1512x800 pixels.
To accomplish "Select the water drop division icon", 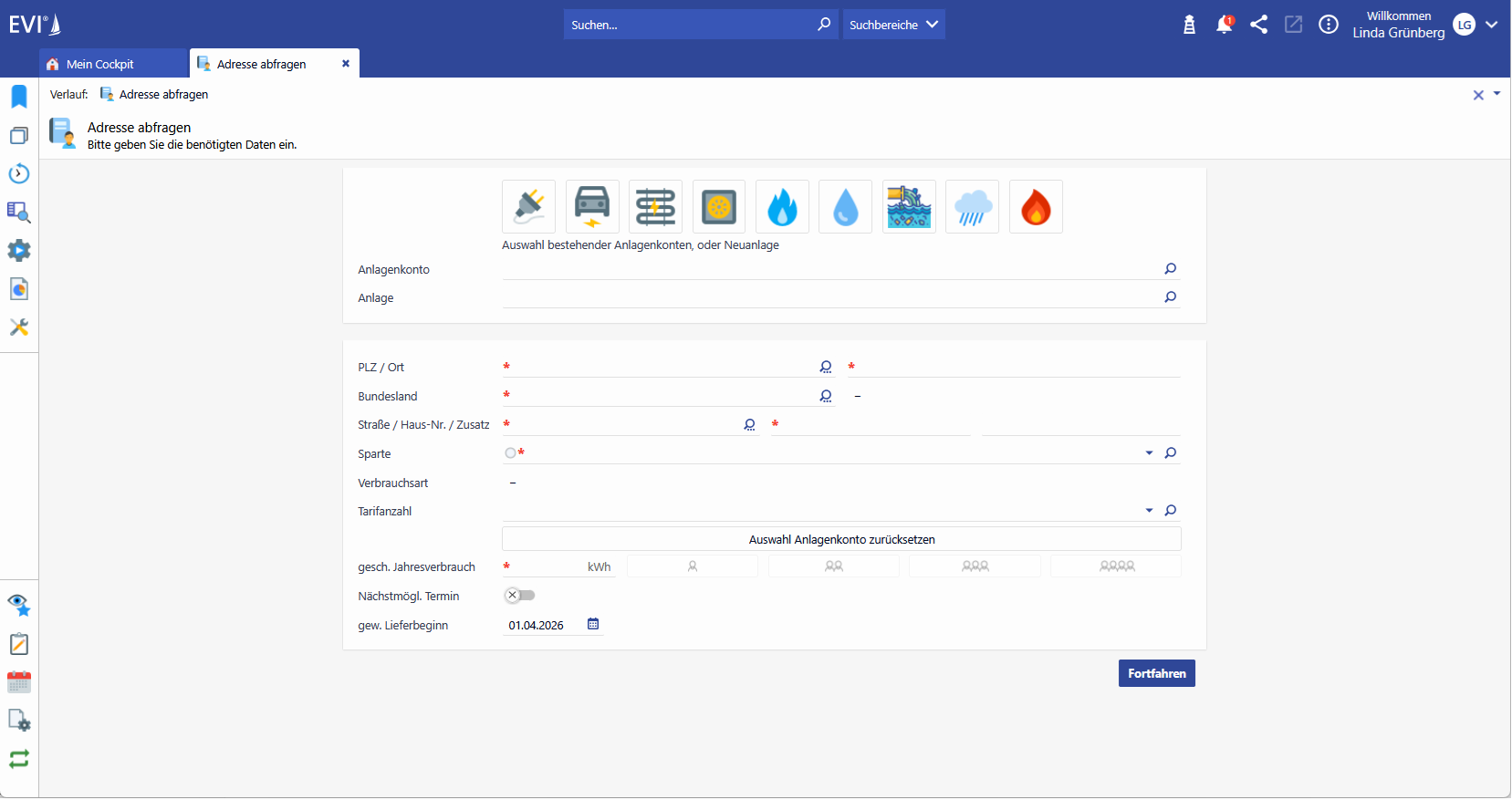I will pyautogui.click(x=845, y=207).
